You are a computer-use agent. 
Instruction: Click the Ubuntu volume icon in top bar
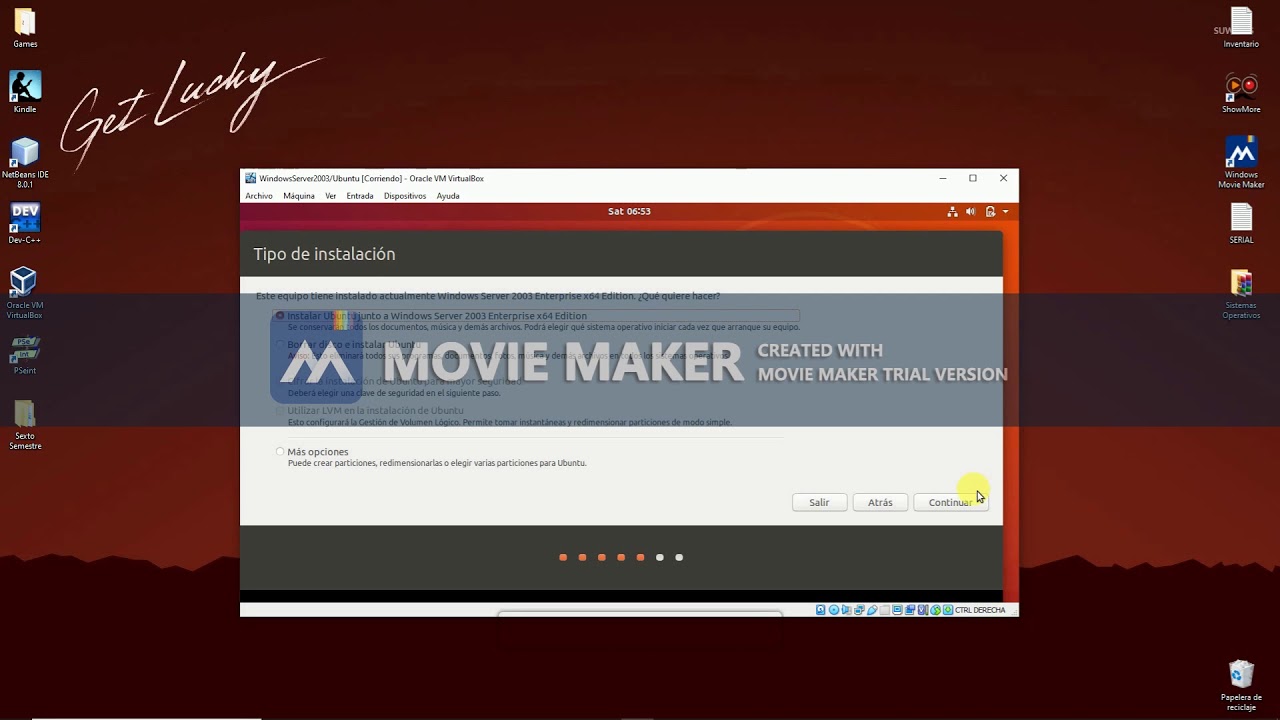coord(971,212)
